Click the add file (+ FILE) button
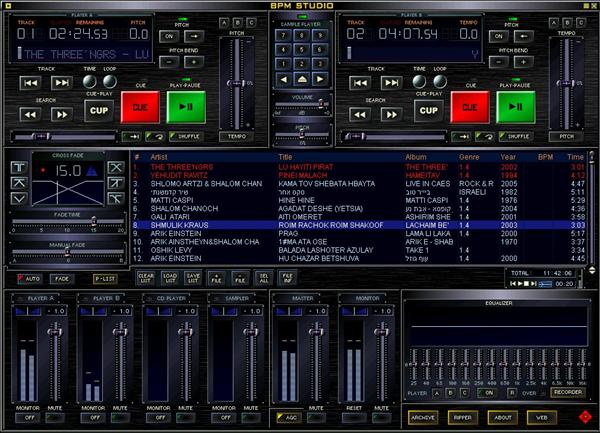Image resolution: width=600 pixels, height=433 pixels. click(217, 278)
